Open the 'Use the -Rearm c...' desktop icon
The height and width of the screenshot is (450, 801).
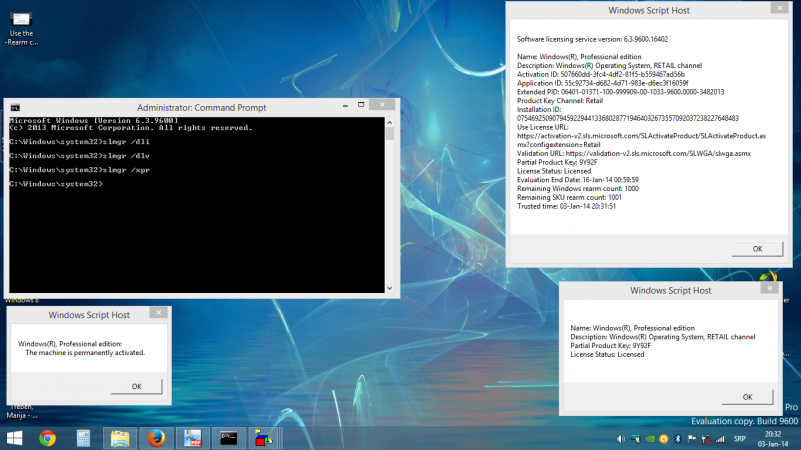[x=21, y=28]
